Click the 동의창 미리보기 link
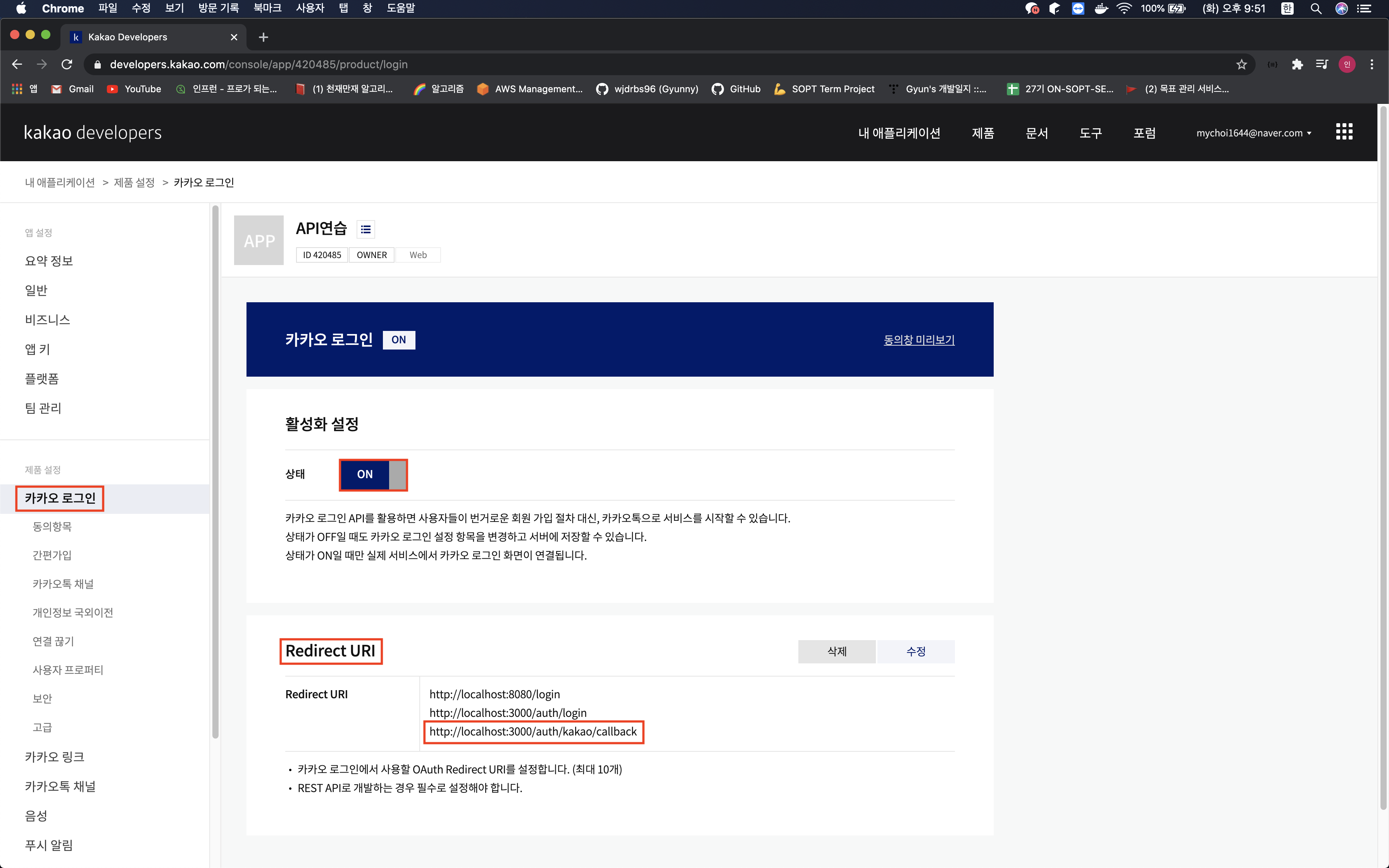The height and width of the screenshot is (868, 1389). [919, 339]
